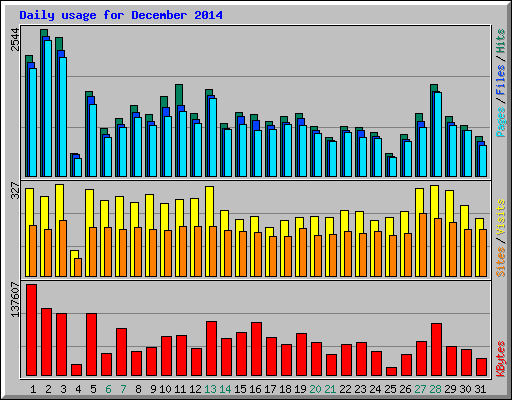Click the 2544 axis value label
512x400 pixels.
(x=15, y=40)
